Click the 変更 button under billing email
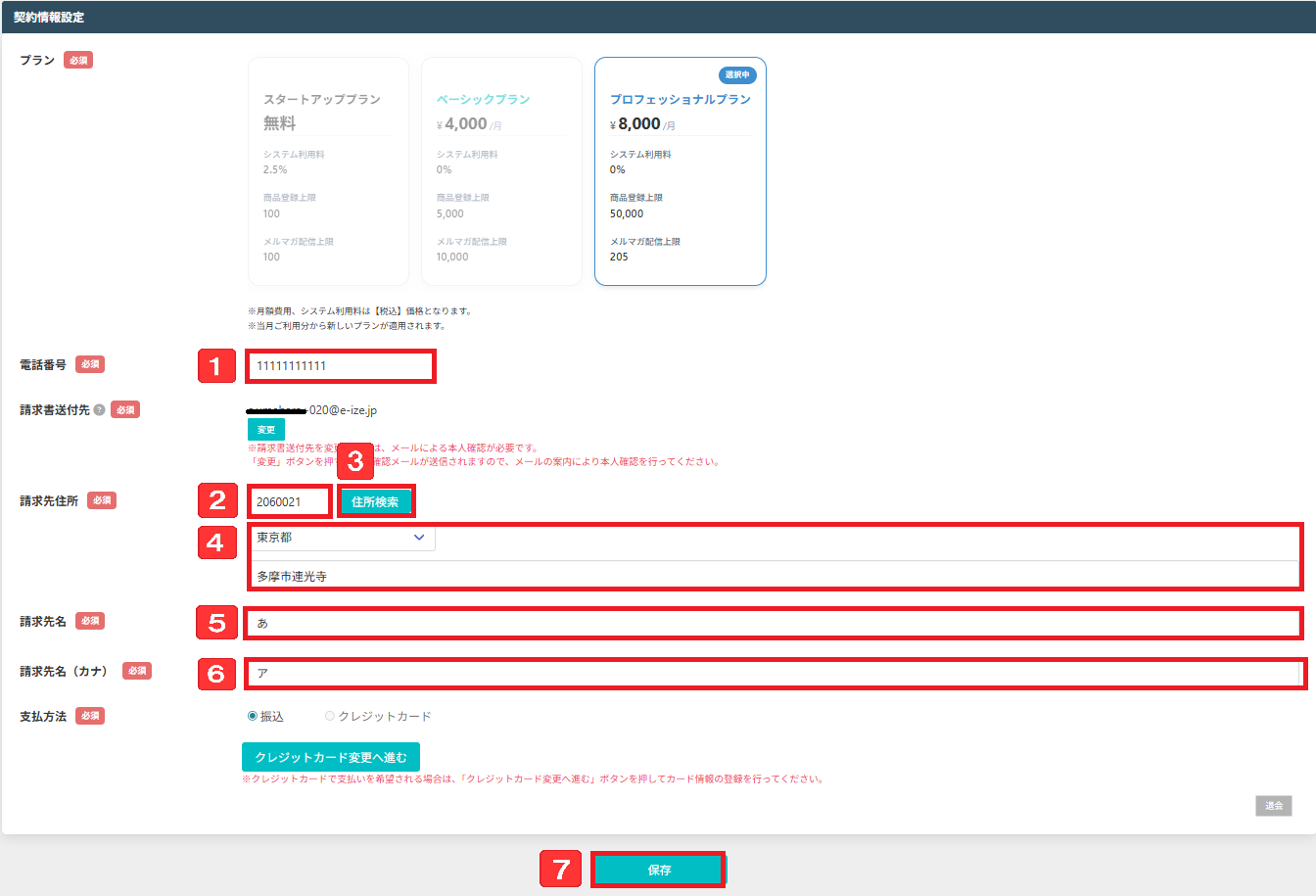The width and height of the screenshot is (1316, 896). point(266,430)
